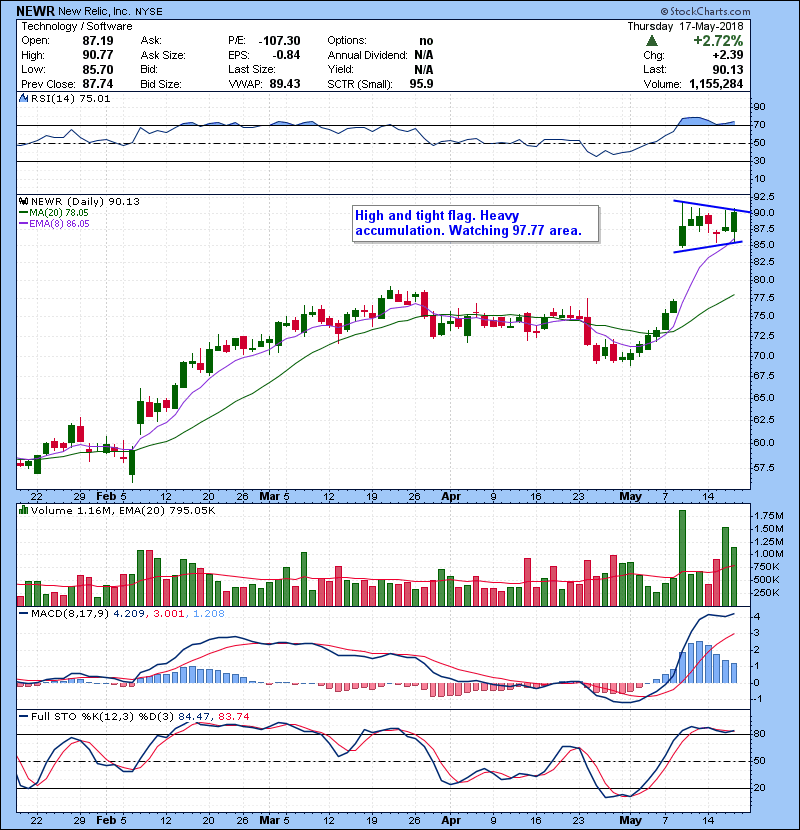This screenshot has height=830, width=800.
Task: Click the RSI indicator icon beside RSI(14)
Action: point(23,98)
